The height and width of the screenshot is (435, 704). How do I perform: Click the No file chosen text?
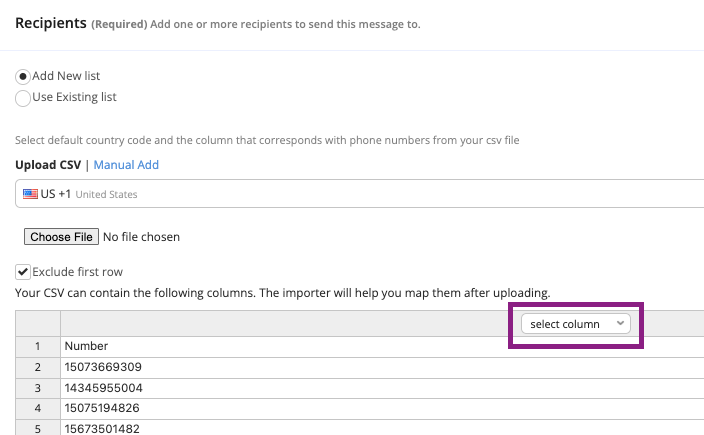[x=142, y=237]
